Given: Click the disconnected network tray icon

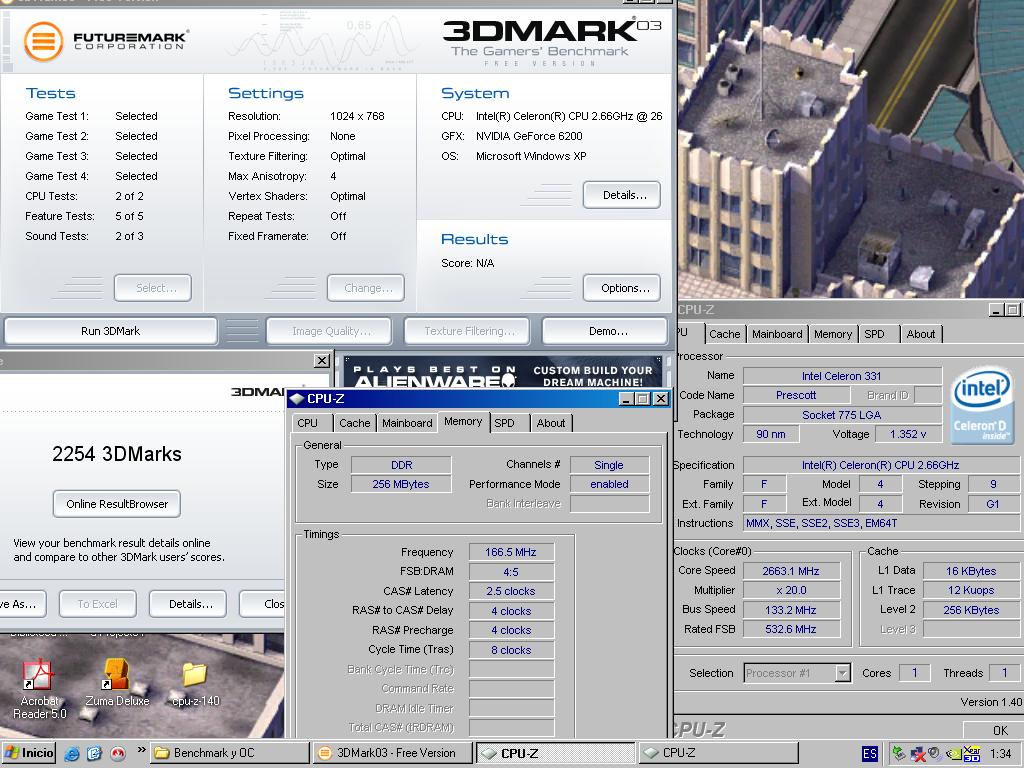Looking at the screenshot, I should 918,754.
